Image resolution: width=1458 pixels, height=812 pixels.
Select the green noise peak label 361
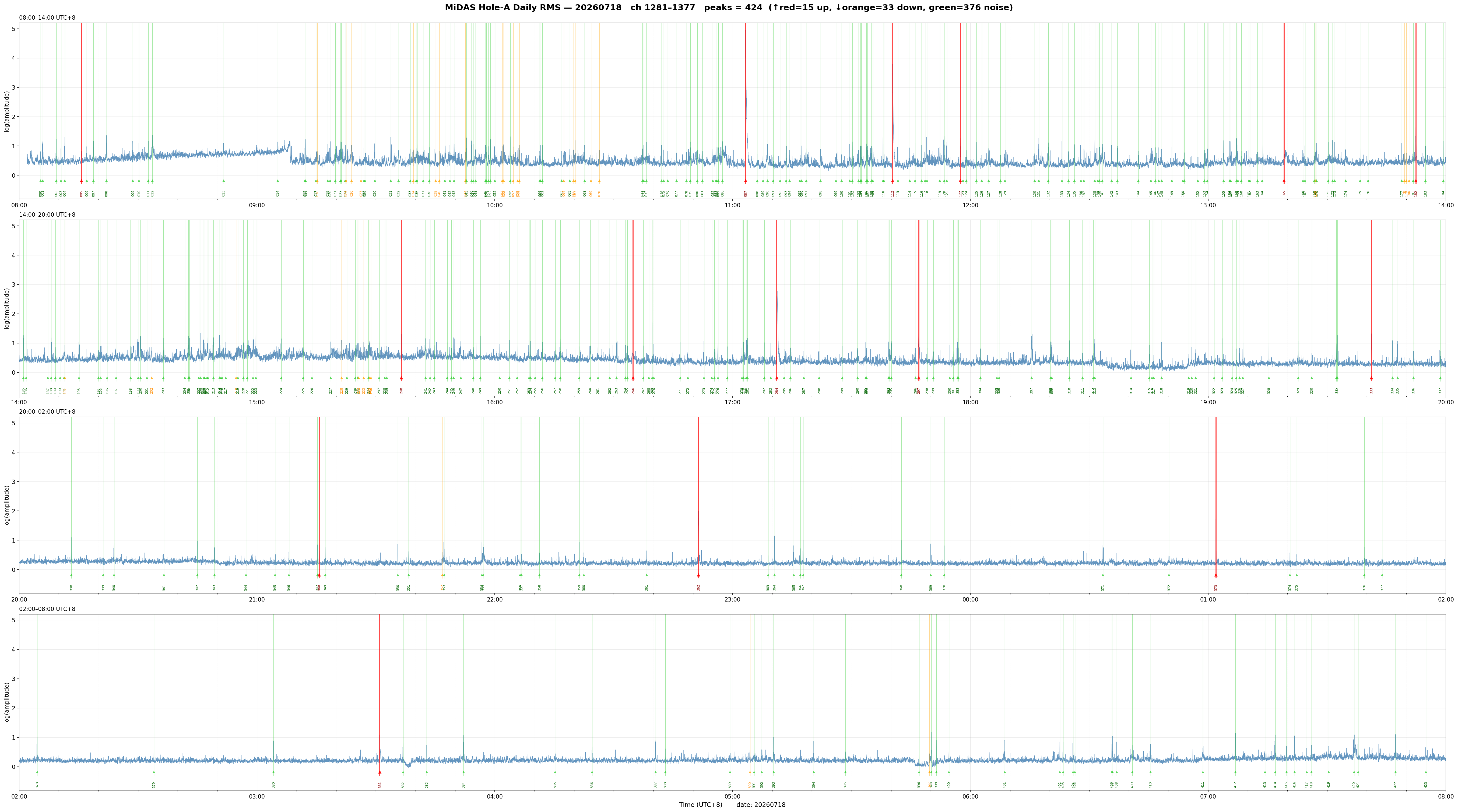click(647, 587)
